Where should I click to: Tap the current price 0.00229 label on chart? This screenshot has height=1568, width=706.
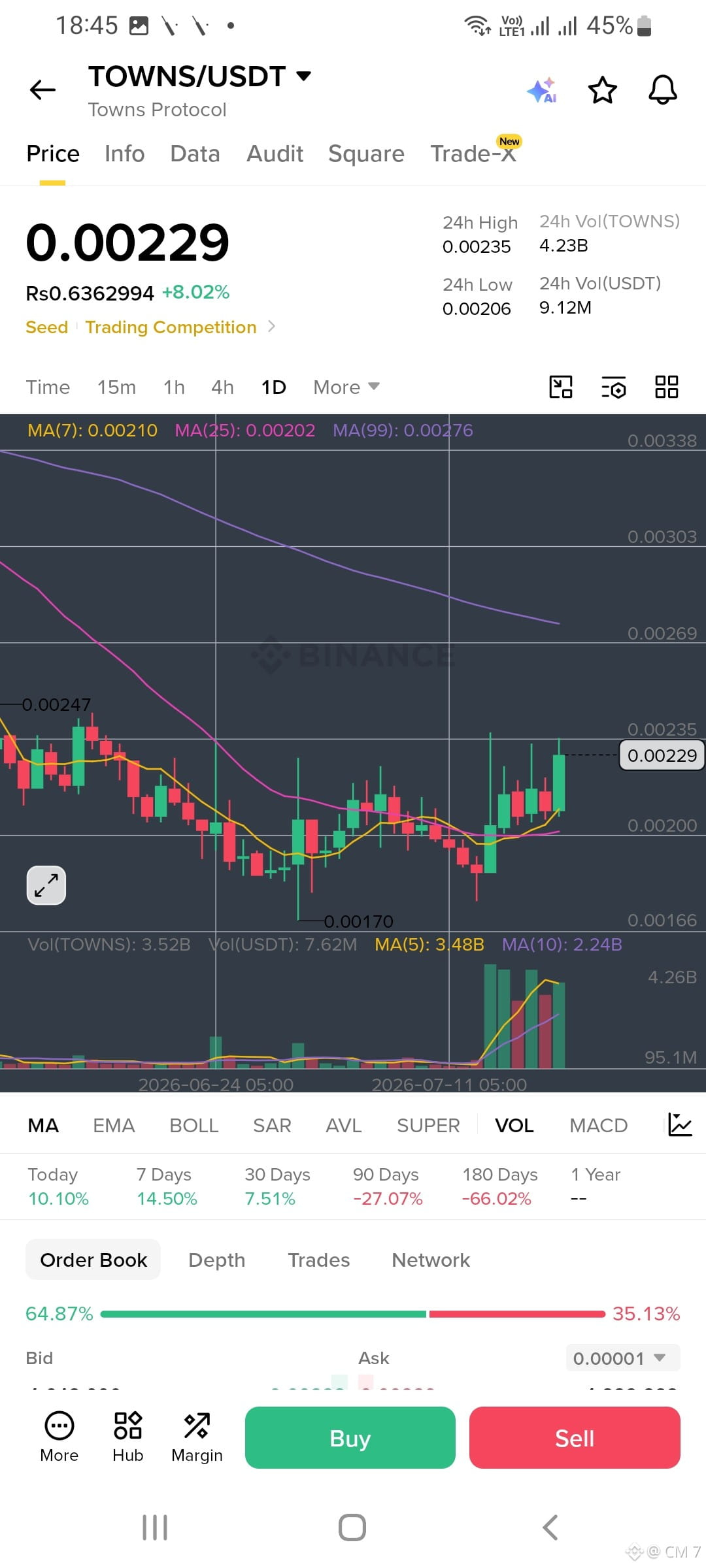[x=662, y=755]
